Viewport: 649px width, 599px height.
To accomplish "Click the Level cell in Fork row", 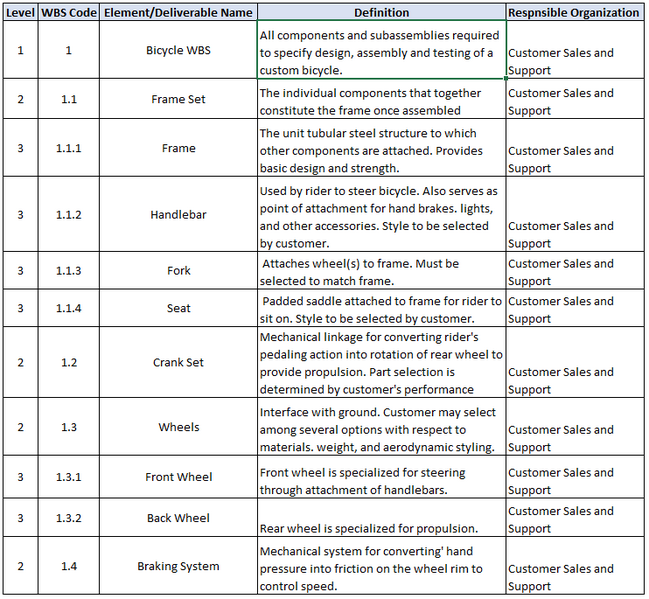I will tap(20, 270).
